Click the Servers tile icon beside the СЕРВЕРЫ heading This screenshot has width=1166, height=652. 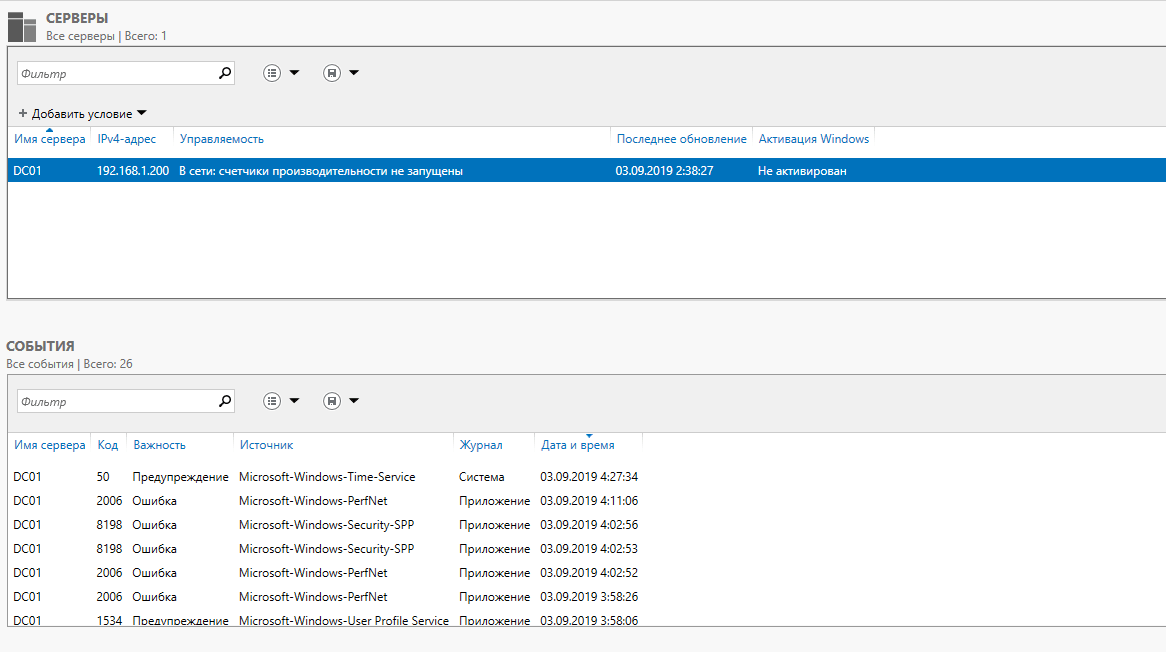point(22,26)
